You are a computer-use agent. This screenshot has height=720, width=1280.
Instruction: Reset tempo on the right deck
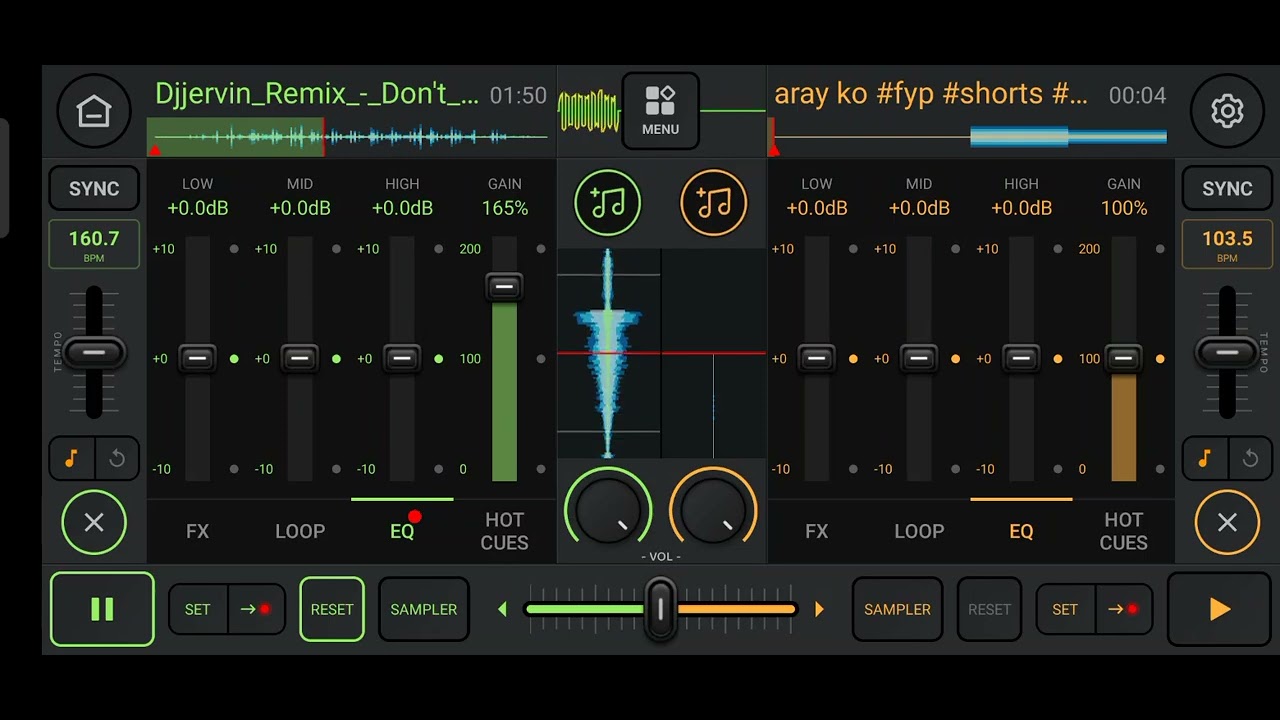(x=1250, y=459)
